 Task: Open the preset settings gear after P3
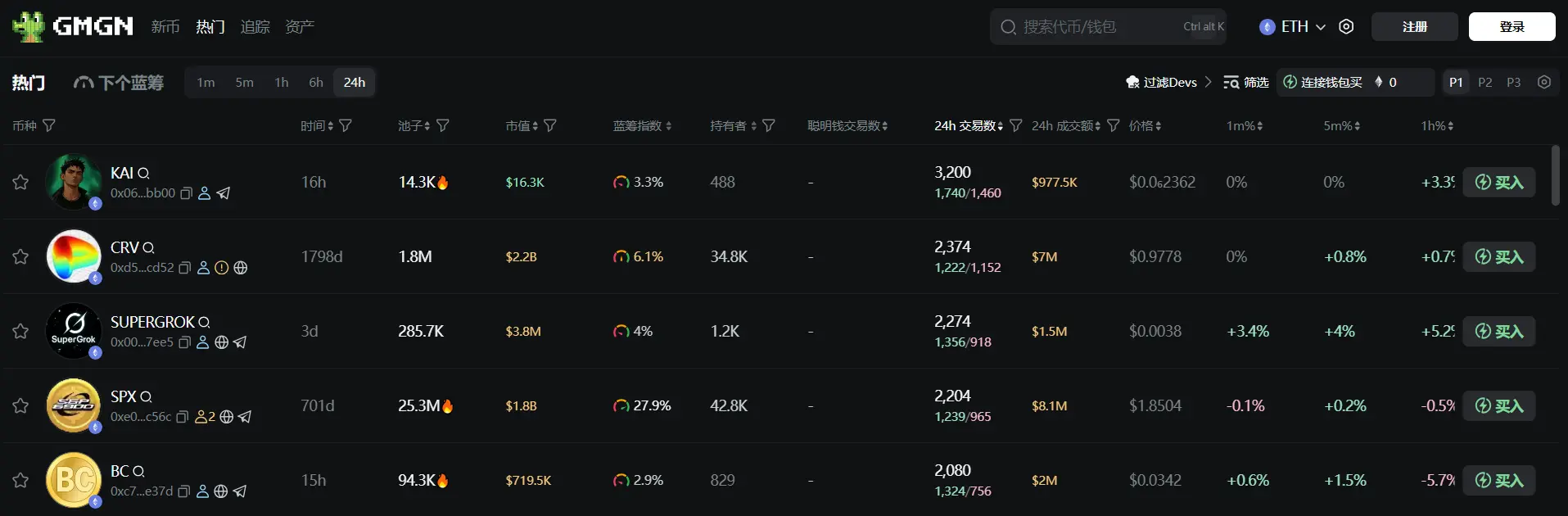click(x=1544, y=82)
